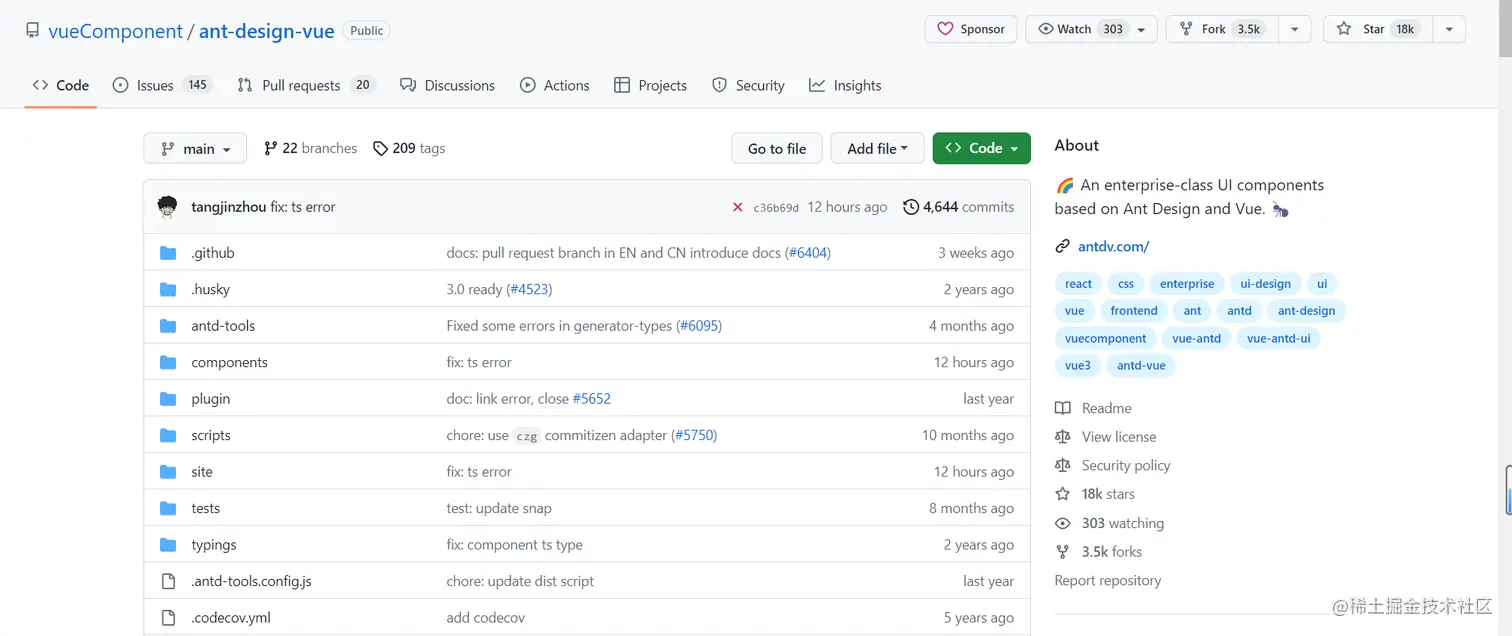Click the plugin folder icon
The height and width of the screenshot is (636, 1512).
coord(168,399)
